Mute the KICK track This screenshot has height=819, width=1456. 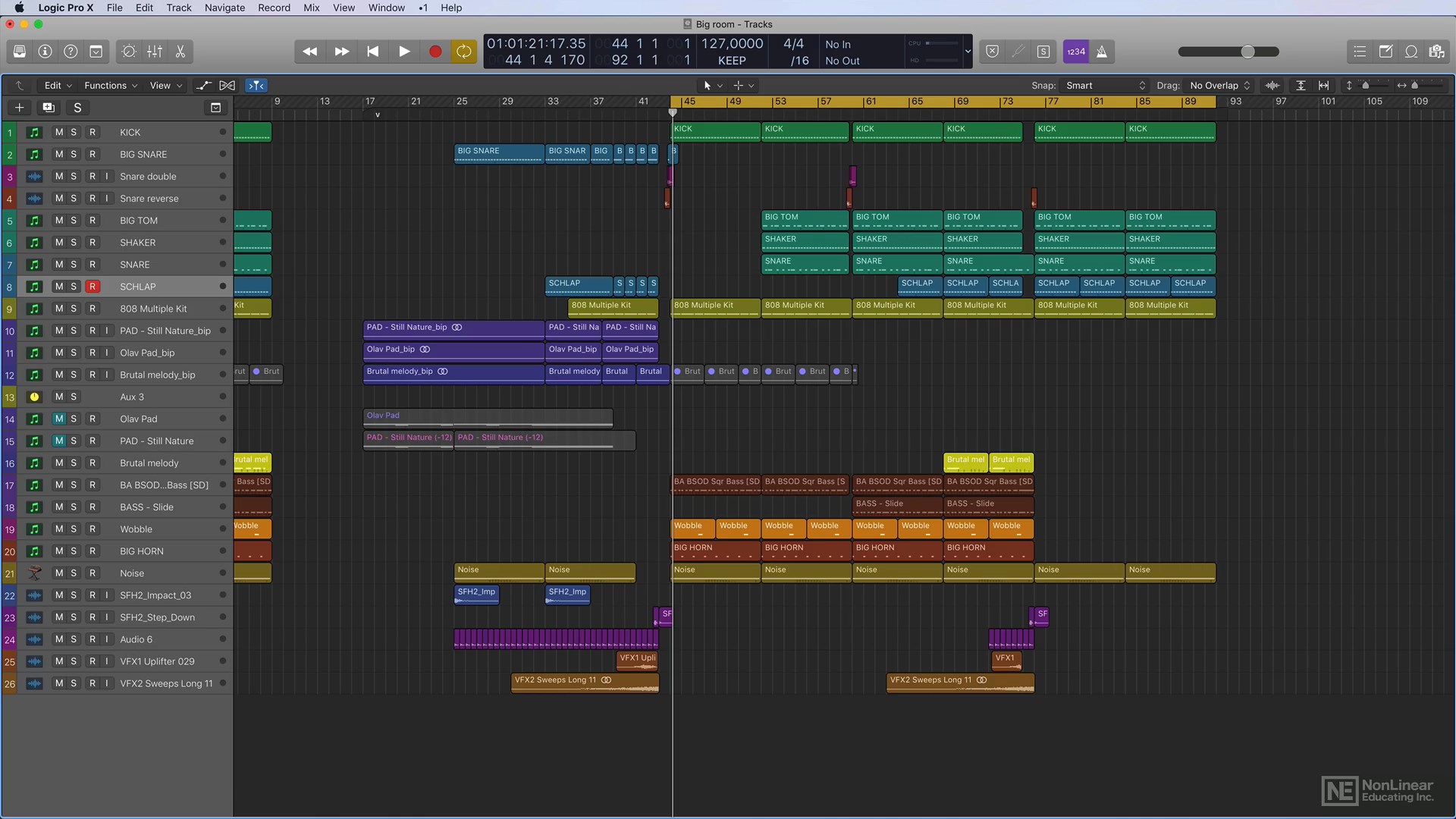[x=59, y=132]
